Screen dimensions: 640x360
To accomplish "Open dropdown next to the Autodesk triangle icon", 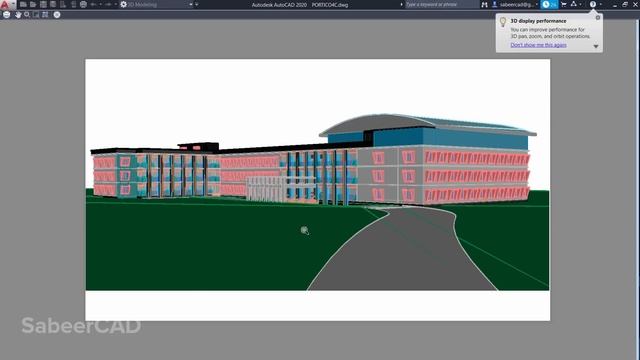I will [580, 4].
